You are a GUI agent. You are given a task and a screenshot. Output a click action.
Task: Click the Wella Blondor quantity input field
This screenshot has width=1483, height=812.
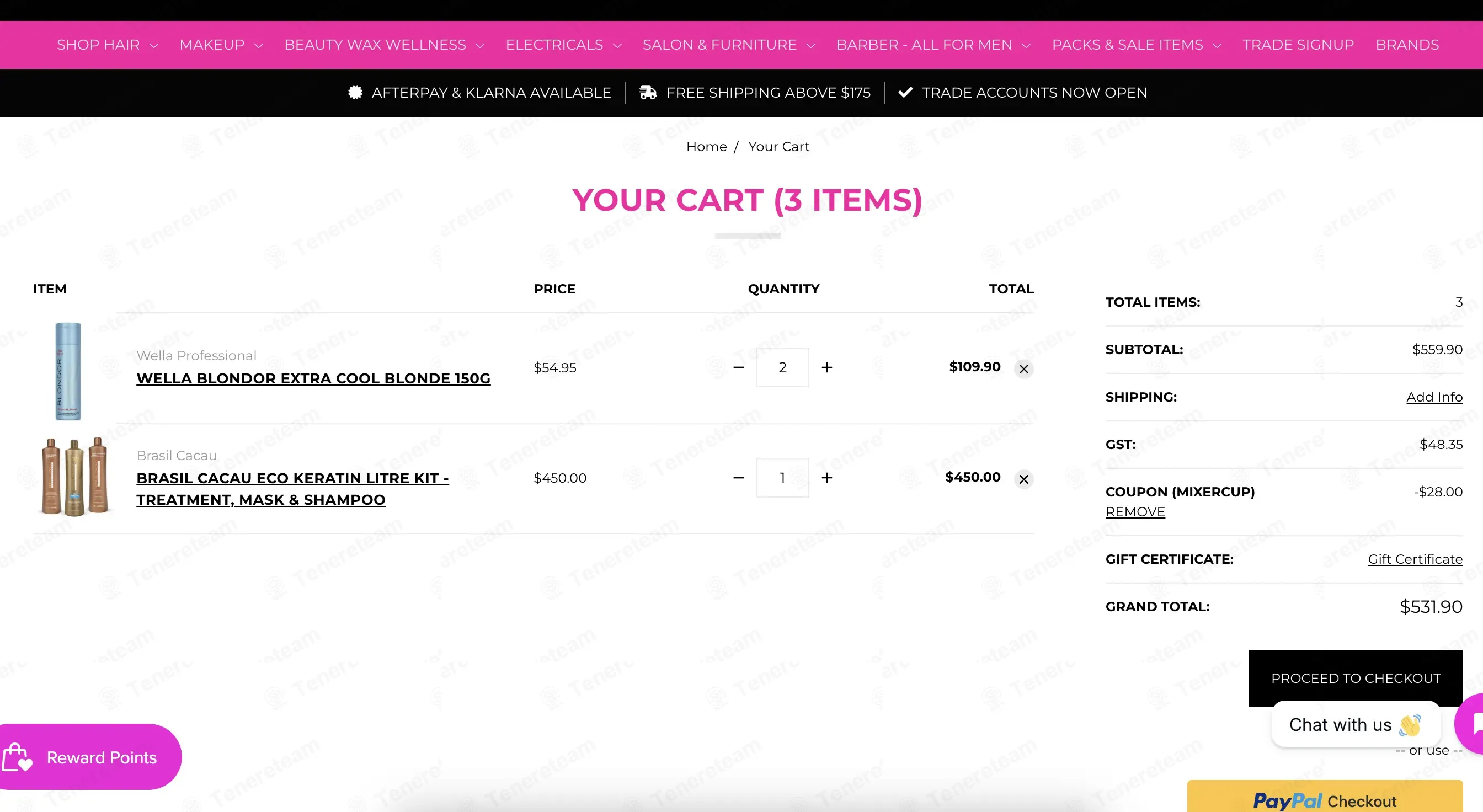tap(782, 367)
